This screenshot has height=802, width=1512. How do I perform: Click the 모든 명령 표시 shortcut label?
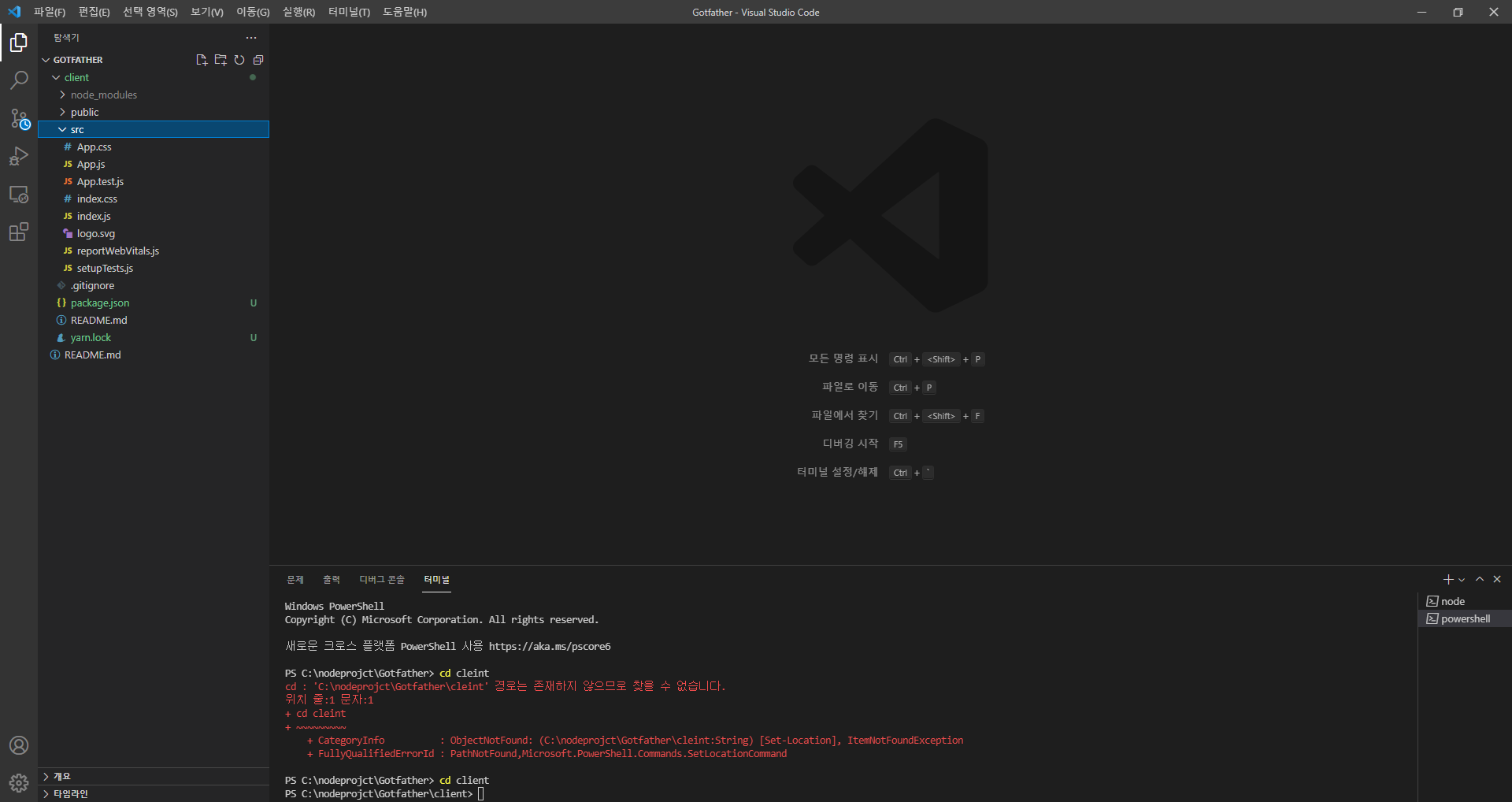[x=843, y=359]
